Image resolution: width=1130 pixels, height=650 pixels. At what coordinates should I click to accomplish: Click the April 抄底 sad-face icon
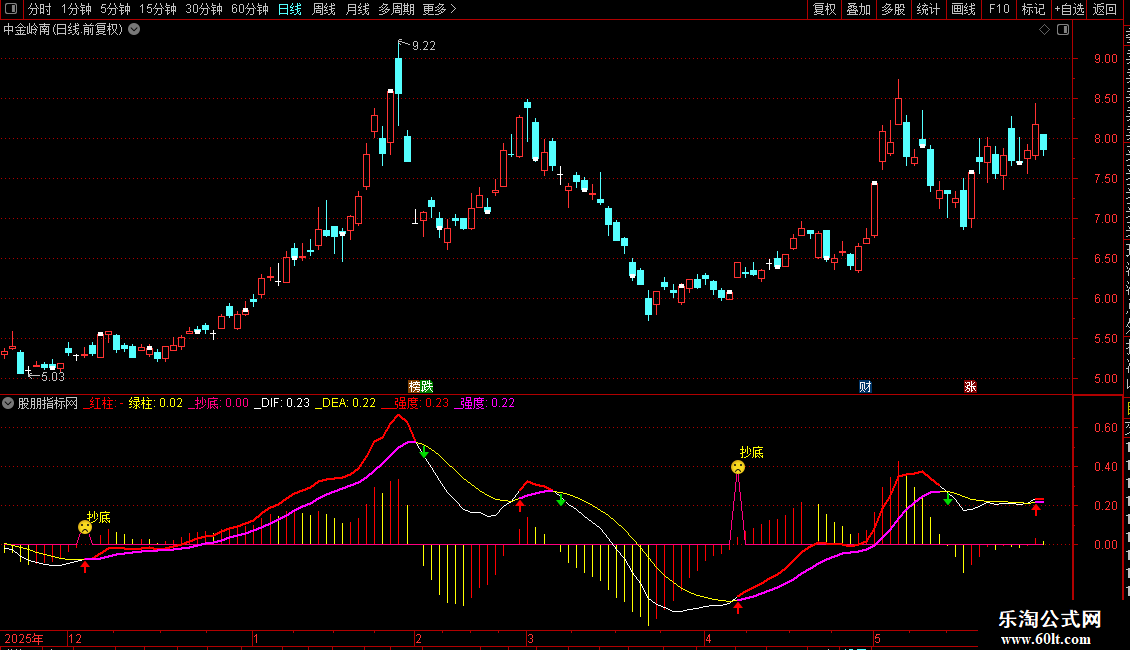737,467
